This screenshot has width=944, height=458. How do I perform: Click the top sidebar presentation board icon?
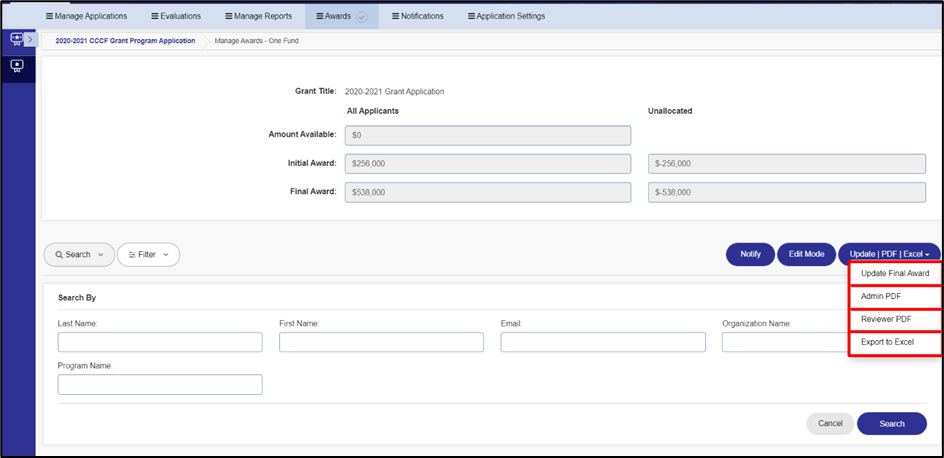pos(16,39)
